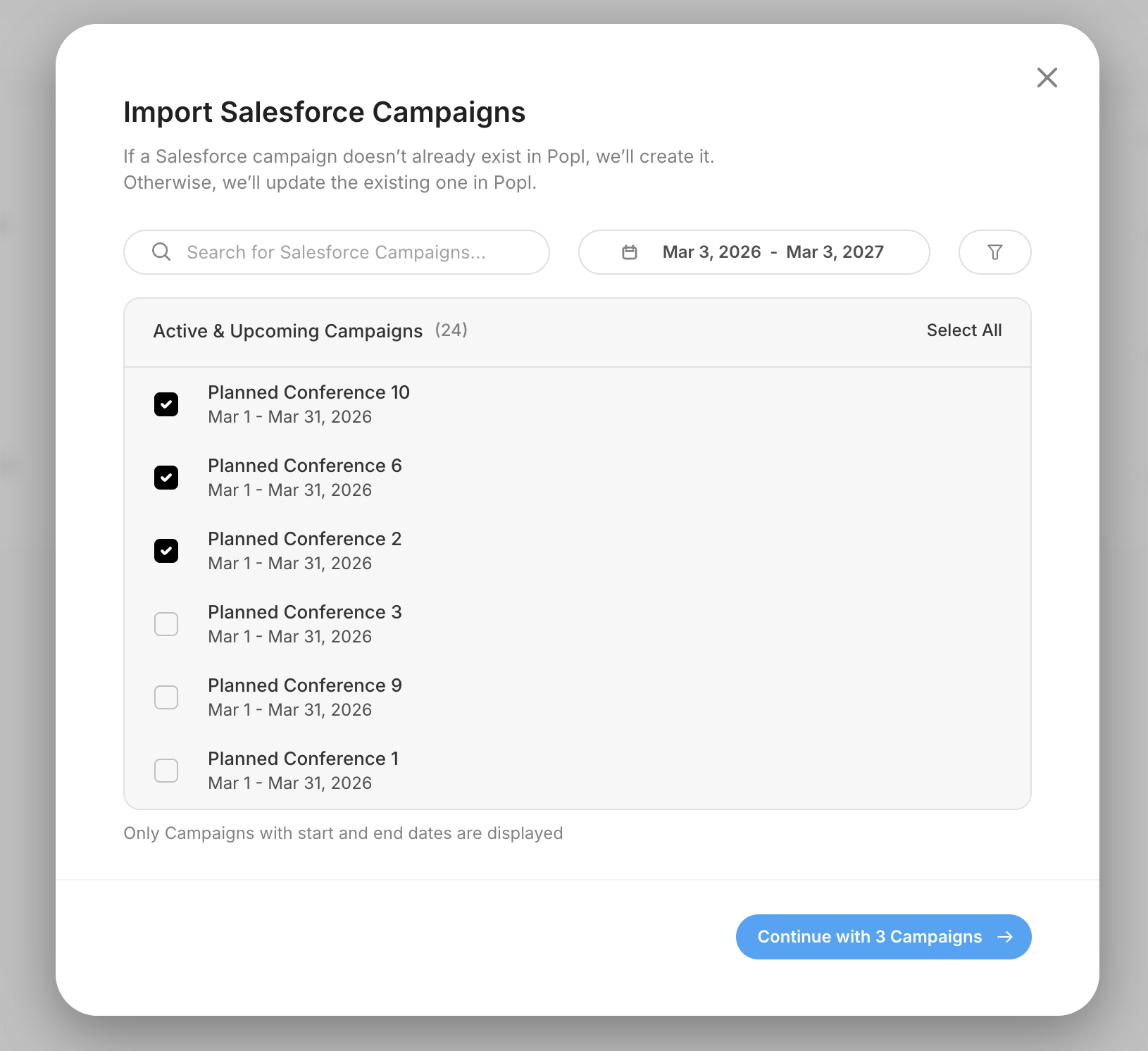
Task: Click the end date Mar 3, 2027
Action: coord(835,252)
